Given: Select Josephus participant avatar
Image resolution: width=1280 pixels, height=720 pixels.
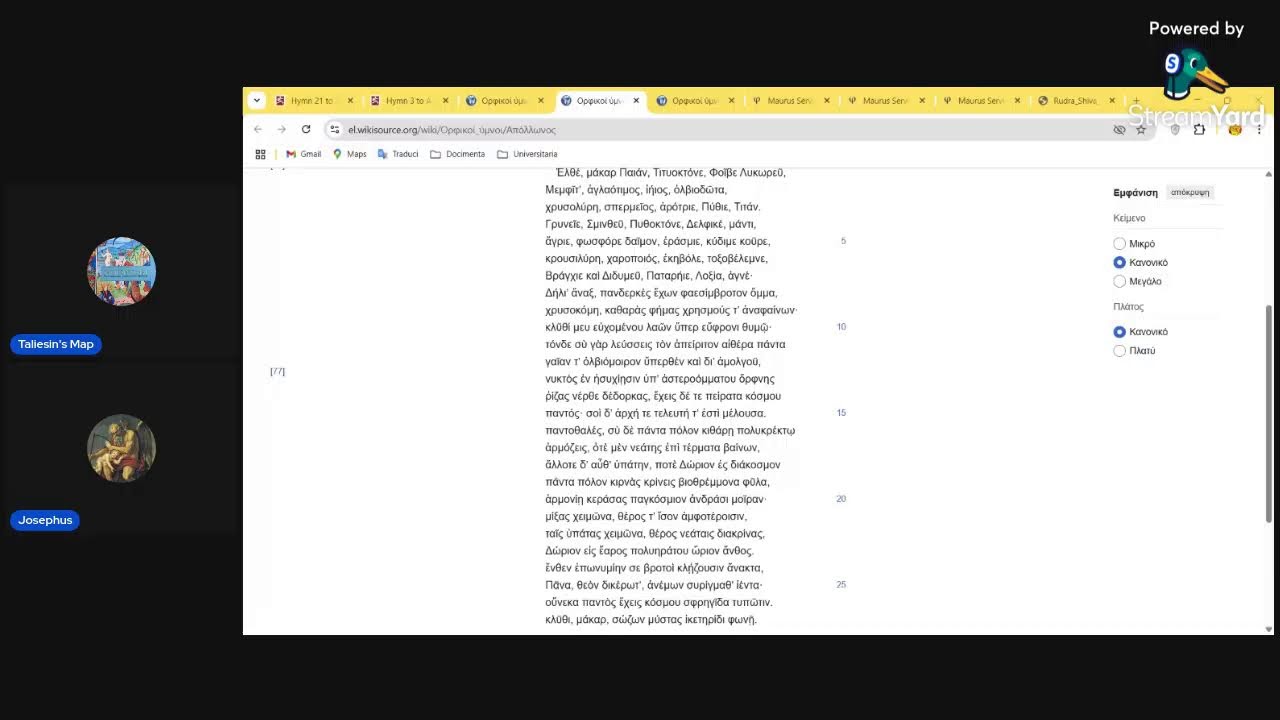Looking at the screenshot, I should pyautogui.click(x=121, y=448).
